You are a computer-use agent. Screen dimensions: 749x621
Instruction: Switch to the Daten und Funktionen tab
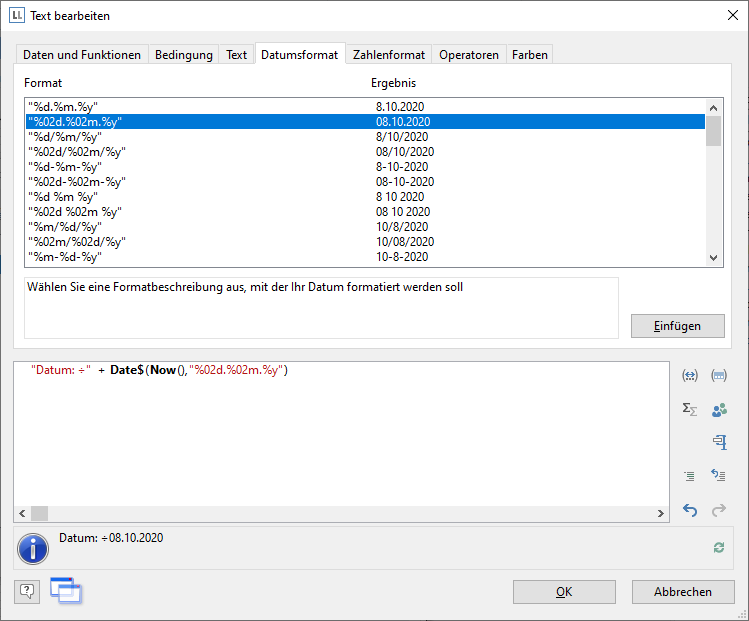[82, 55]
